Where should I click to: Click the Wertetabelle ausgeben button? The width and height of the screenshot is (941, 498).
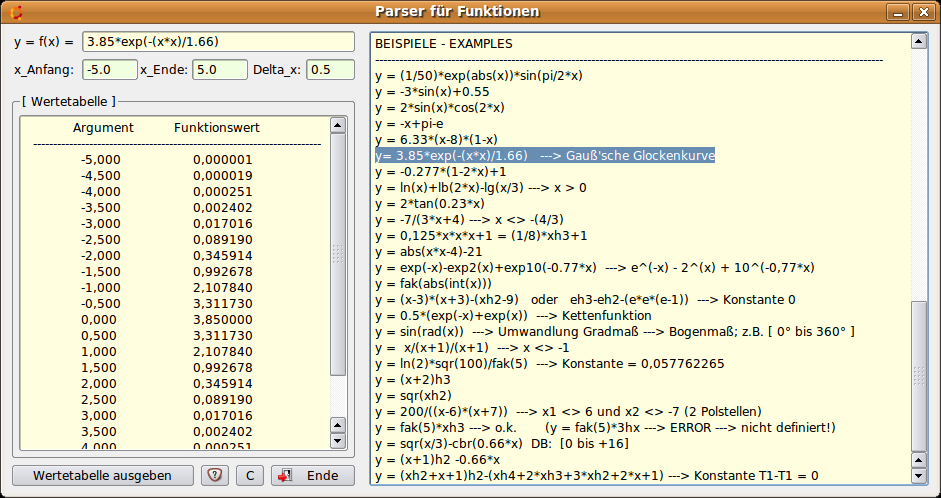point(101,476)
